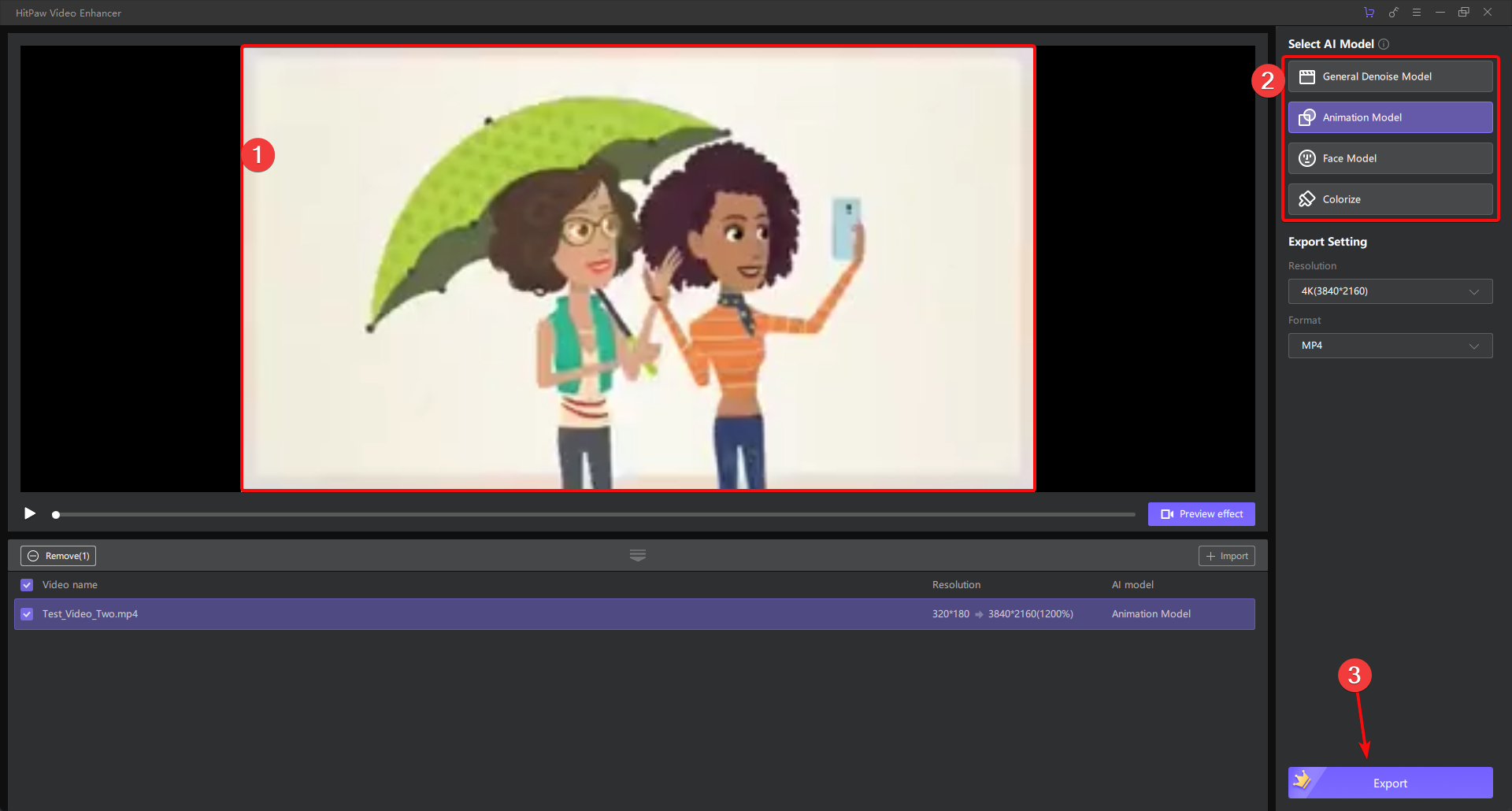Choose the Animation Model option
The width and height of the screenshot is (1512, 811).
pyautogui.click(x=1390, y=117)
